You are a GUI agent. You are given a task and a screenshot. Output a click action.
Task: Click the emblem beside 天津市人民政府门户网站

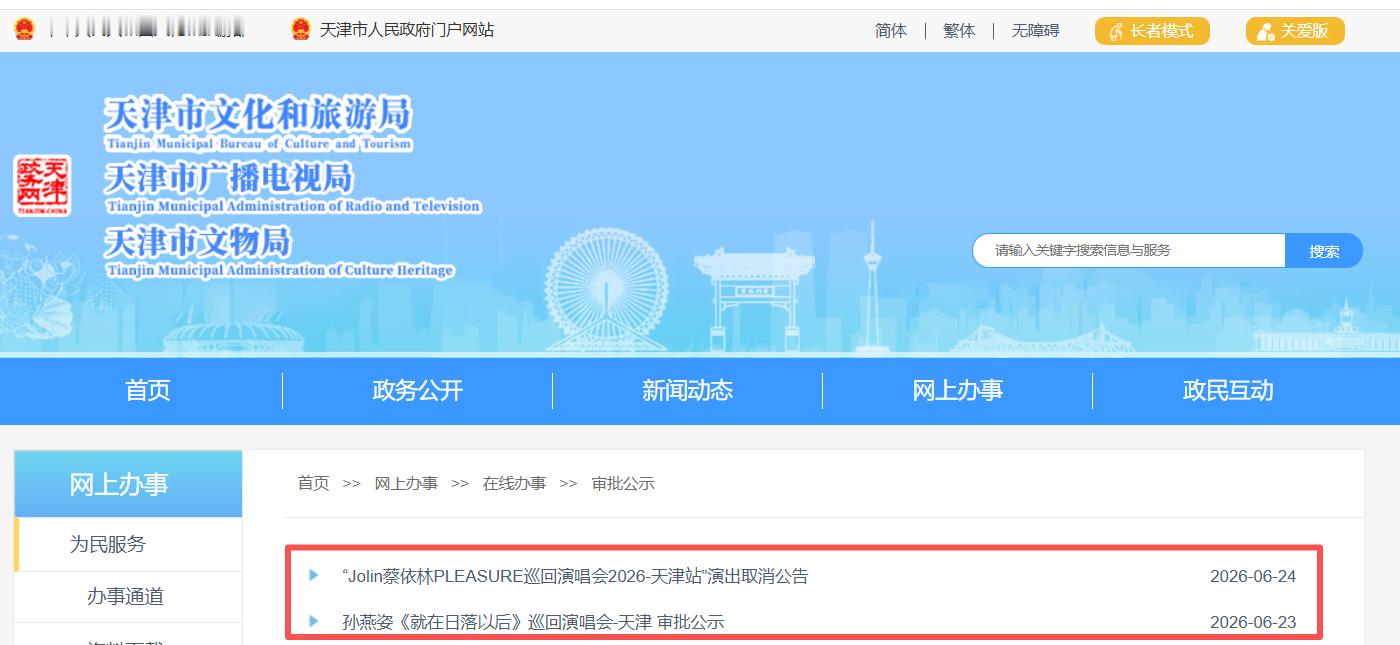click(300, 30)
